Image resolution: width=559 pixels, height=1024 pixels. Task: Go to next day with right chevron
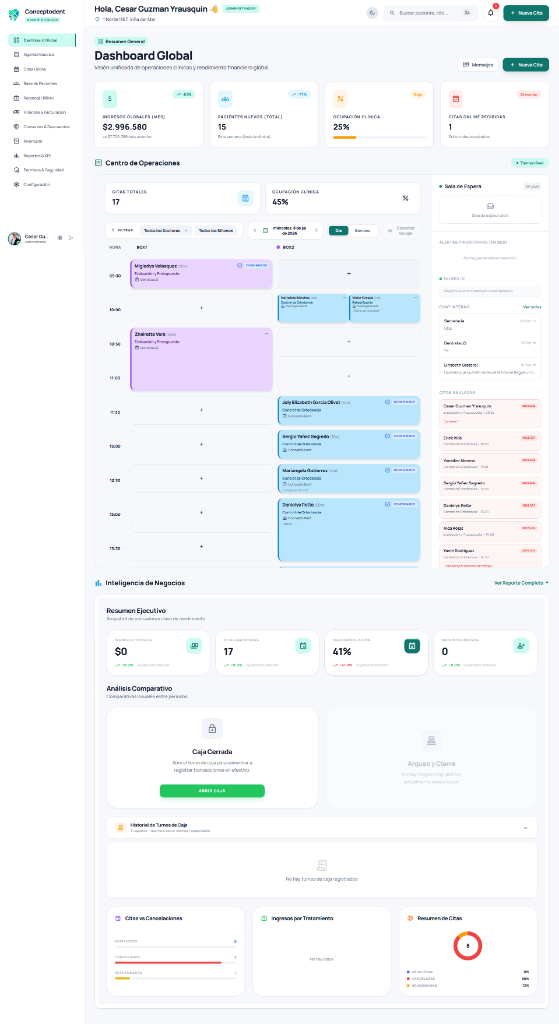coord(317,231)
